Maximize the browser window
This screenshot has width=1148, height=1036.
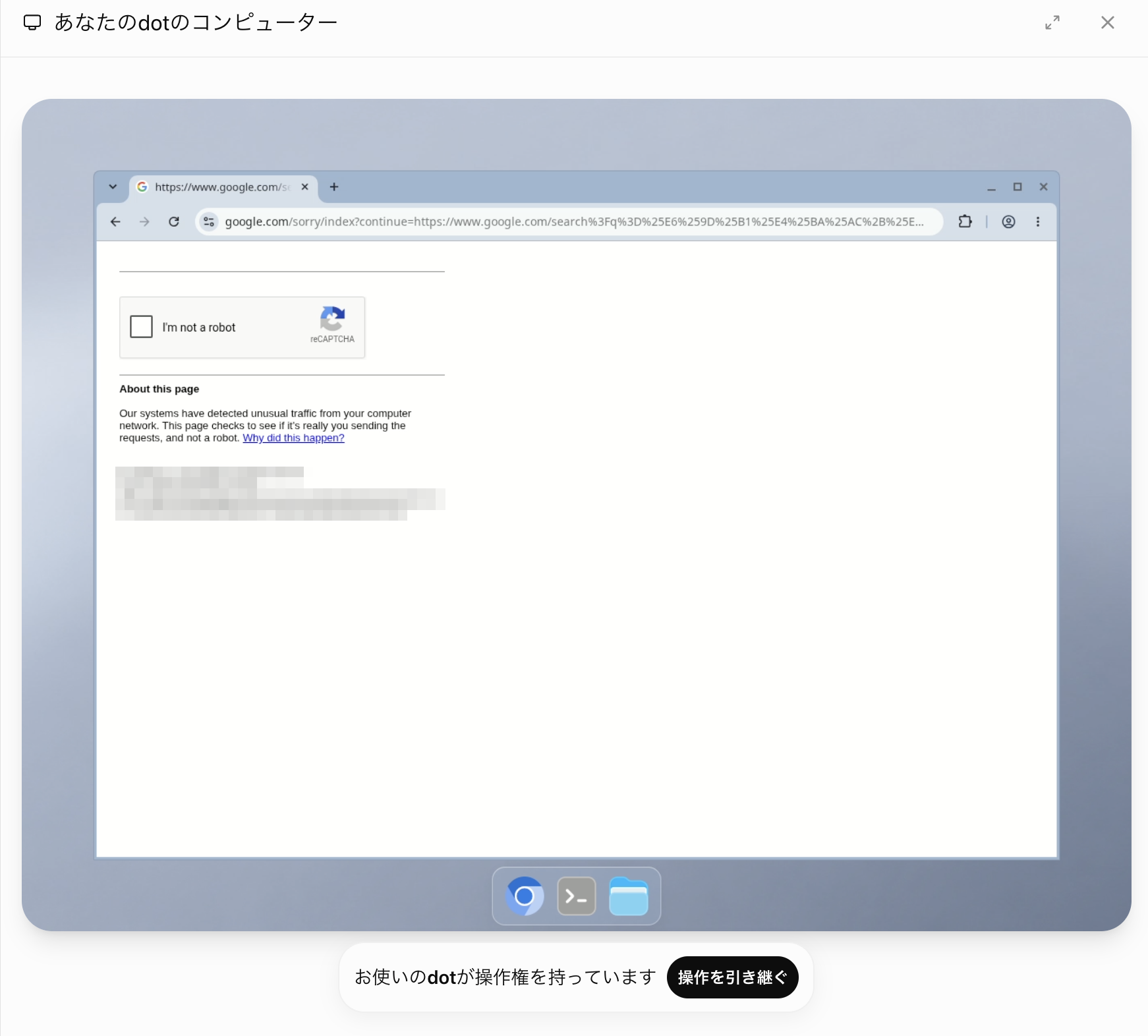pos(1018,187)
